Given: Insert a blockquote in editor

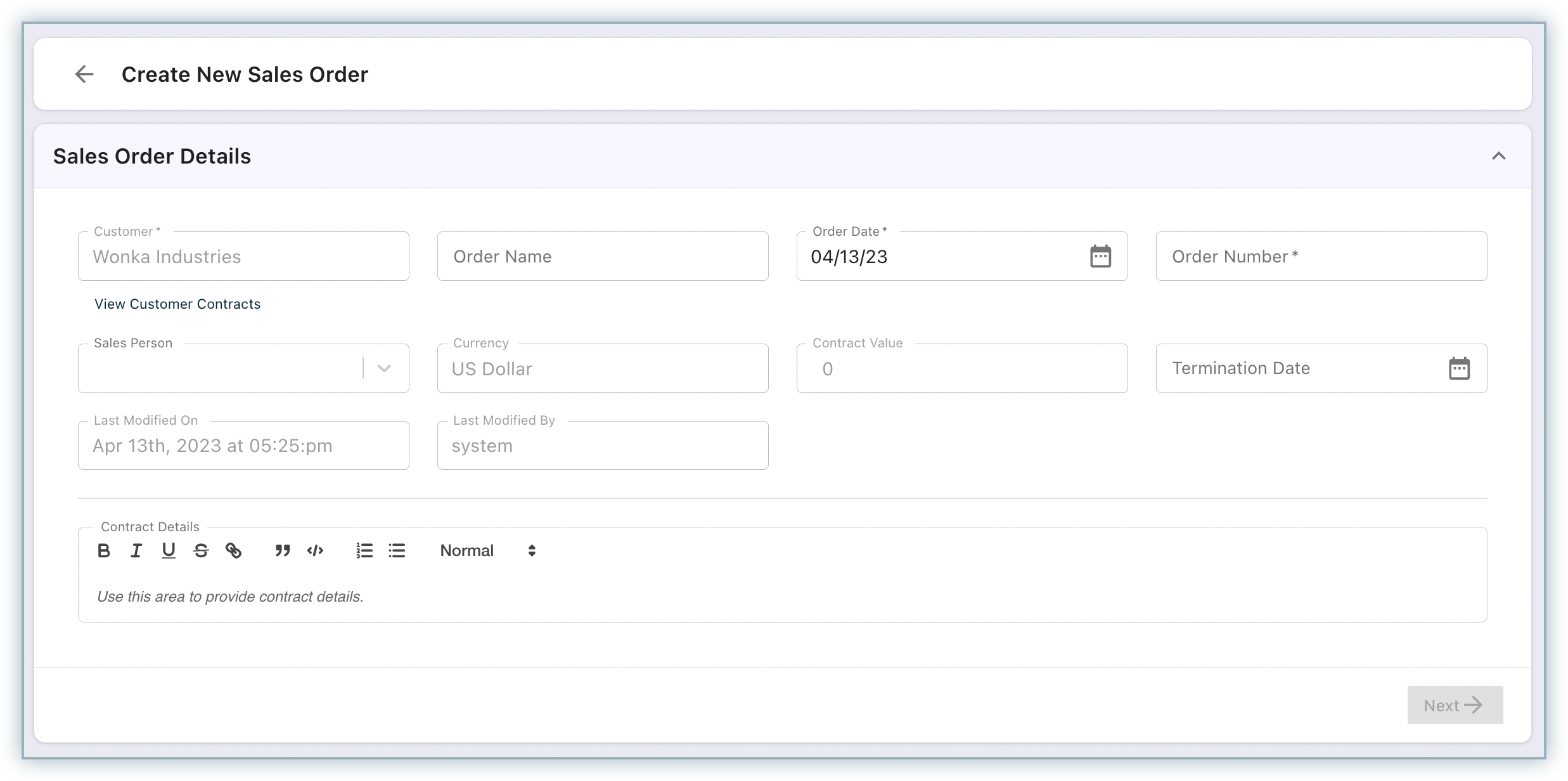Looking at the screenshot, I should point(283,550).
